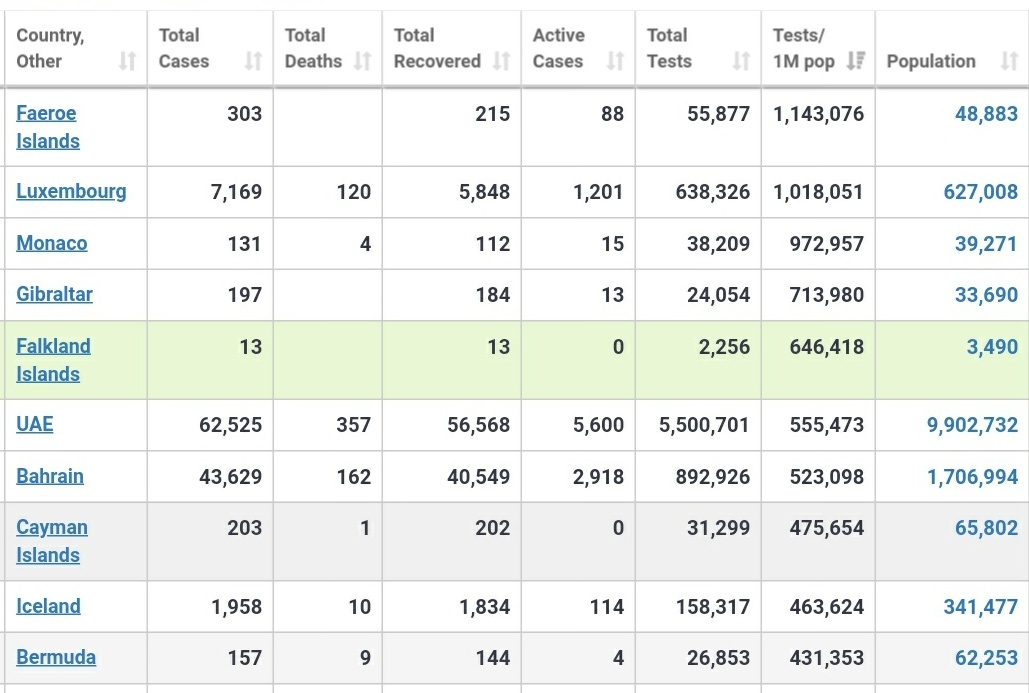Image resolution: width=1029 pixels, height=693 pixels.
Task: Select the Total Cases header text
Action: pos(184,48)
